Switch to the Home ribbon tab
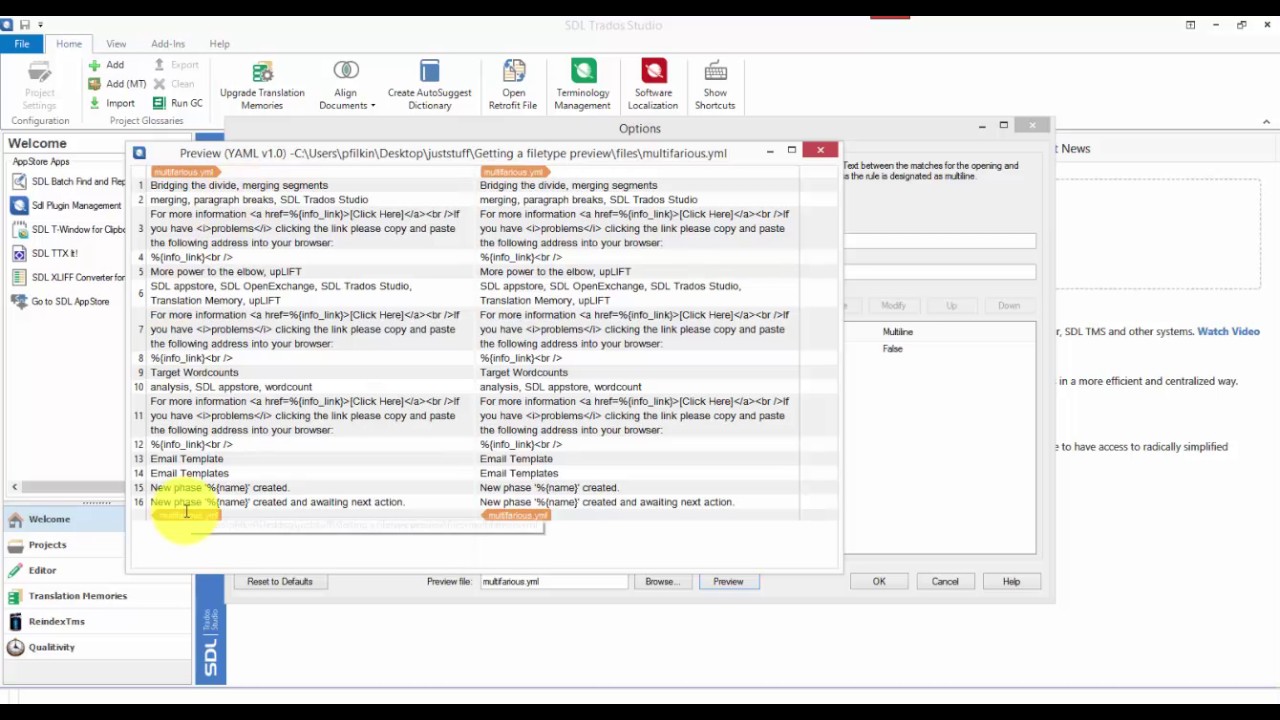The width and height of the screenshot is (1280, 720). pos(69,44)
